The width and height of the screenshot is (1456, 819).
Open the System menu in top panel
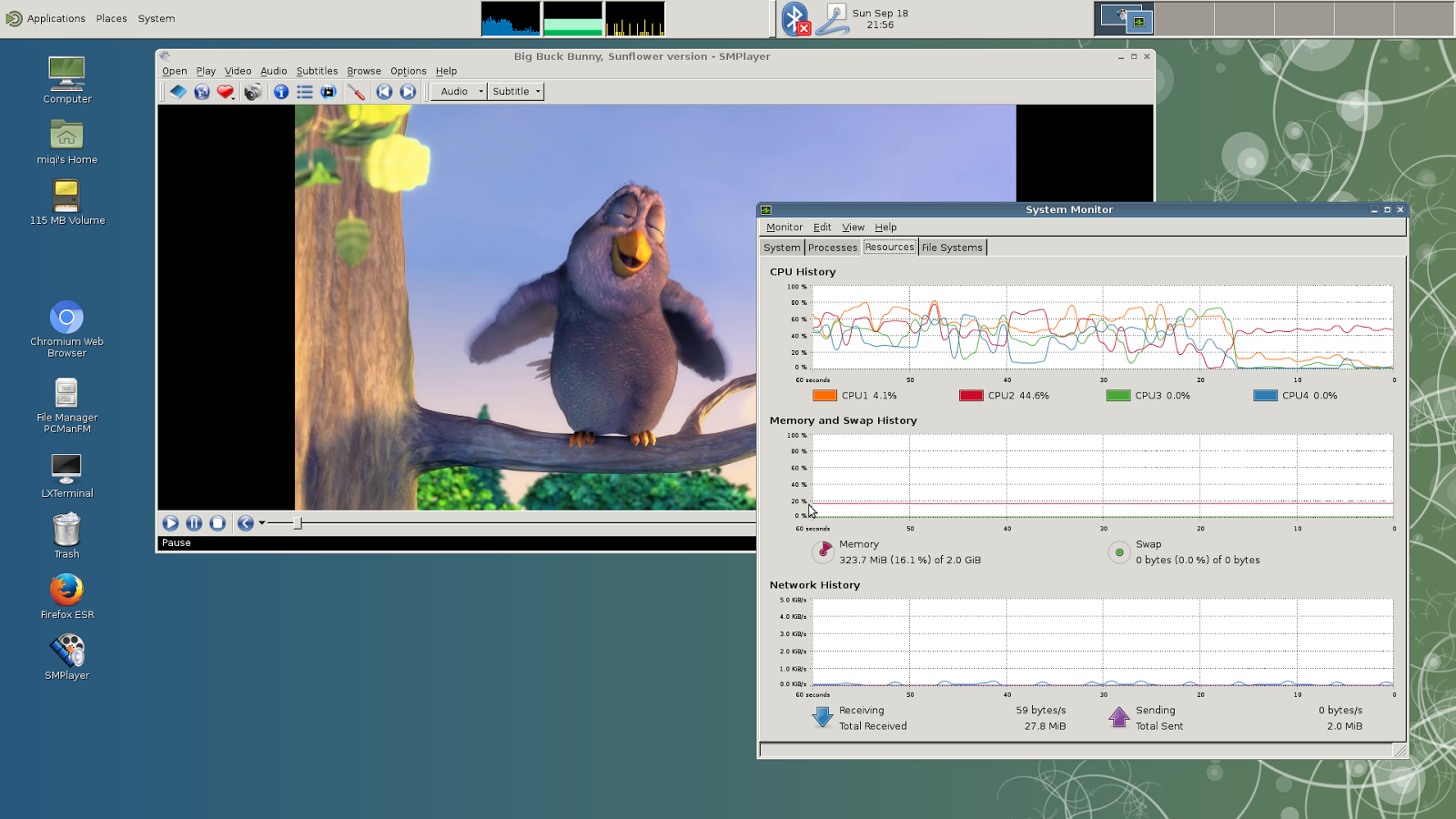coord(157,18)
